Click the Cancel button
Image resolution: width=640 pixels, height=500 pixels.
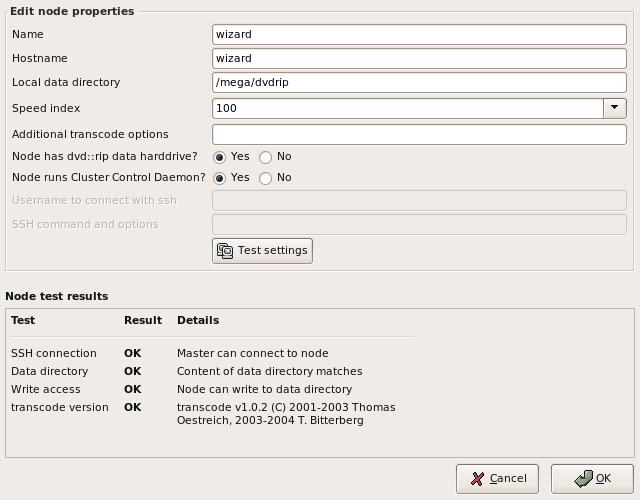click(x=498, y=479)
